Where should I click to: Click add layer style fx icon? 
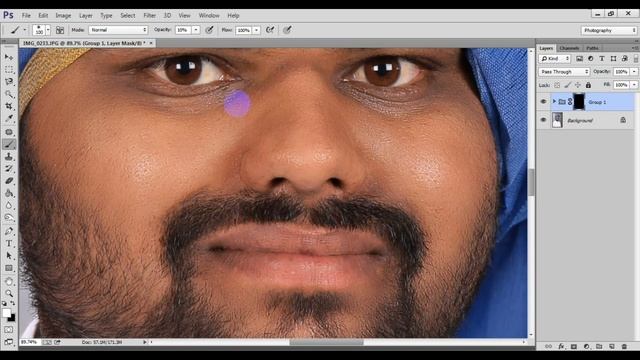point(561,346)
